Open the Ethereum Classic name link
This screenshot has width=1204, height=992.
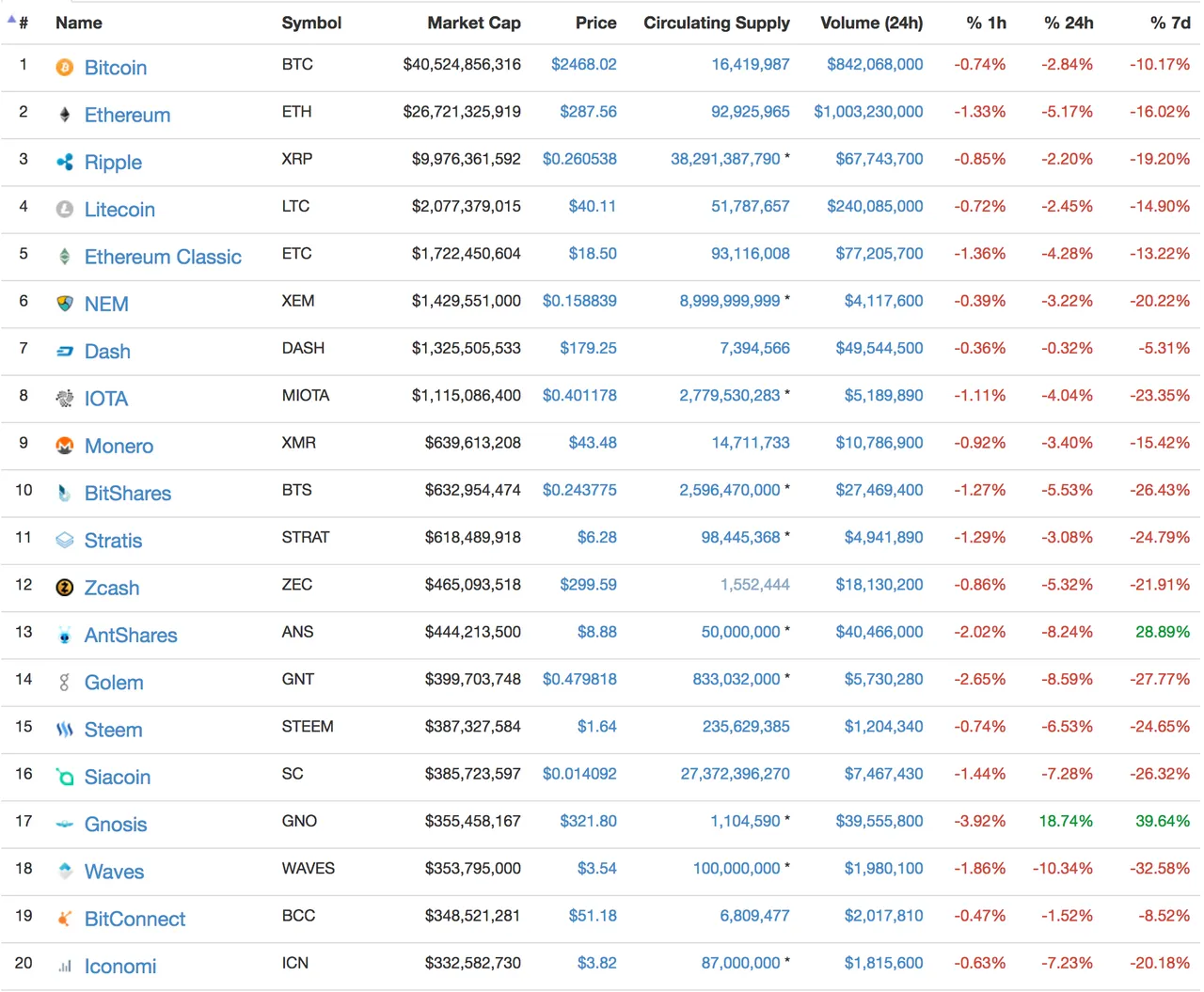click(163, 257)
